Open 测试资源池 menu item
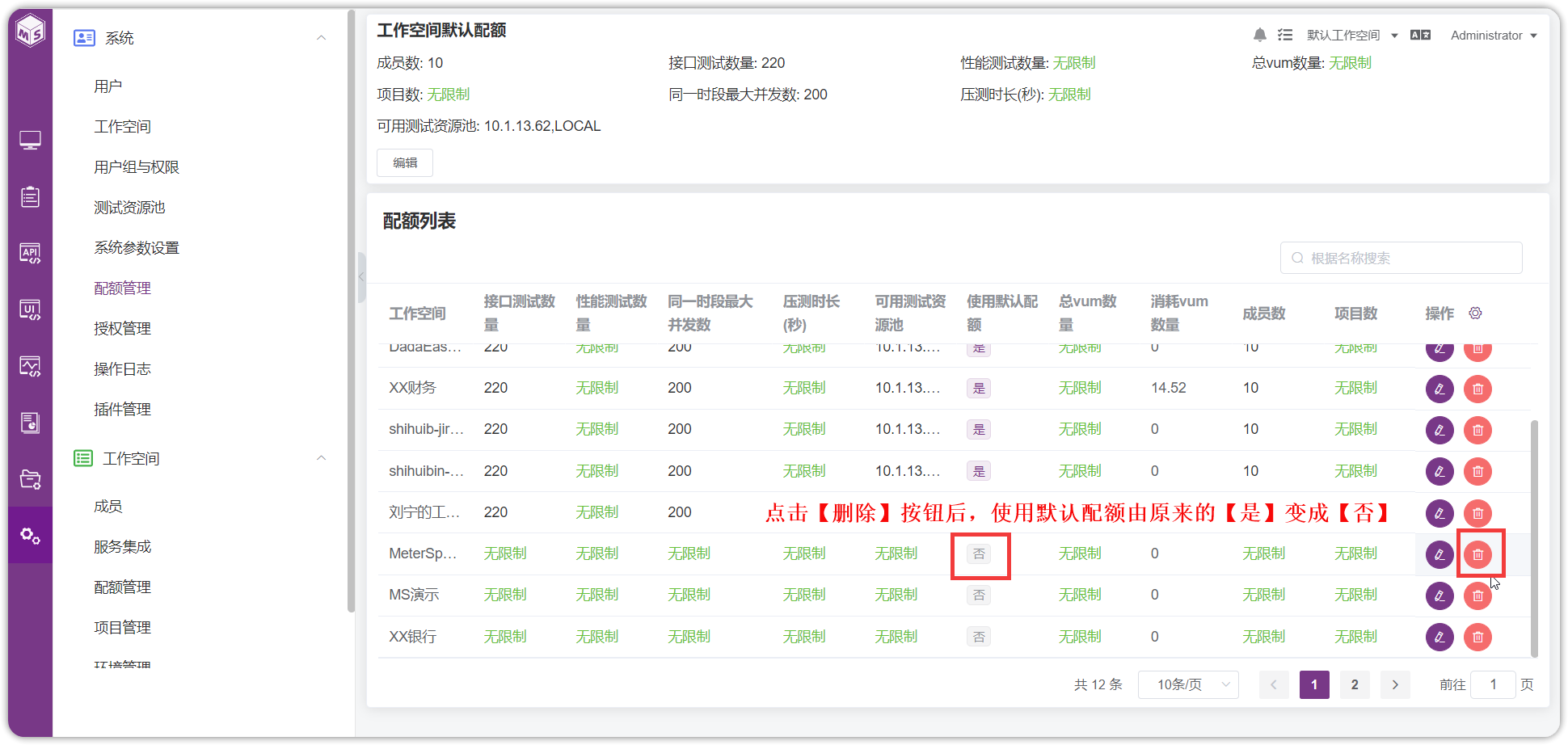1568x745 pixels. coord(129,208)
